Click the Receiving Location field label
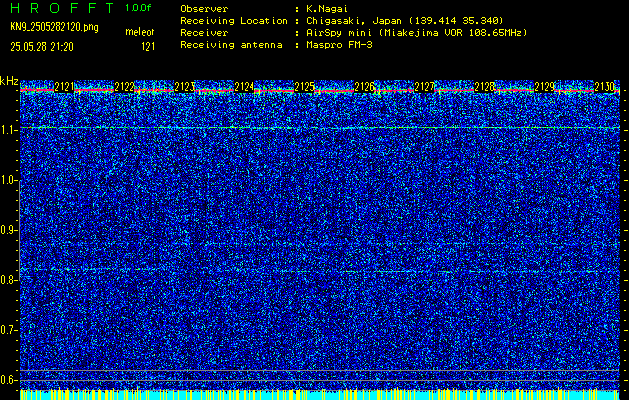The image size is (629, 400). 234,21
